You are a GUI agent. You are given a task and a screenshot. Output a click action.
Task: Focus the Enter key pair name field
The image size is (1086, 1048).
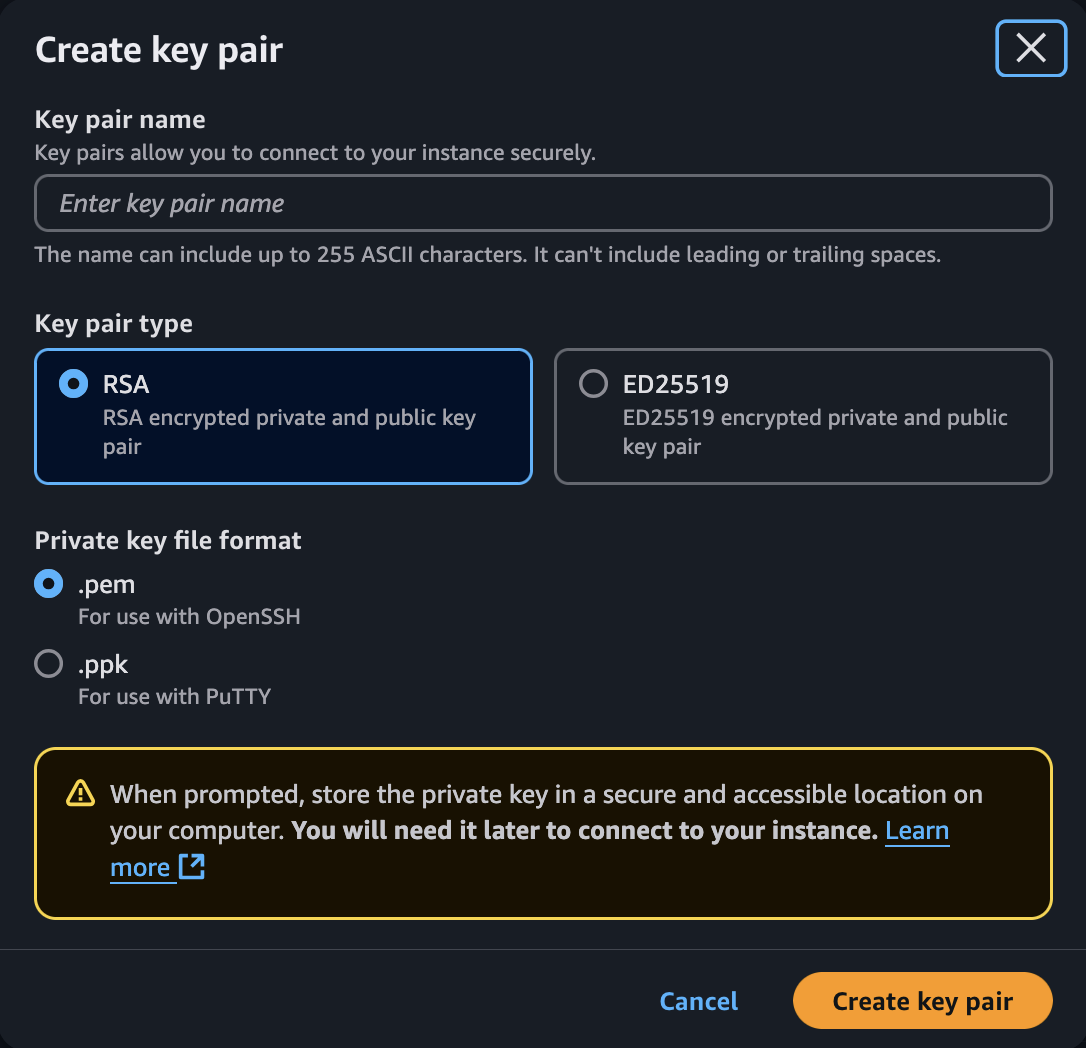(x=543, y=203)
